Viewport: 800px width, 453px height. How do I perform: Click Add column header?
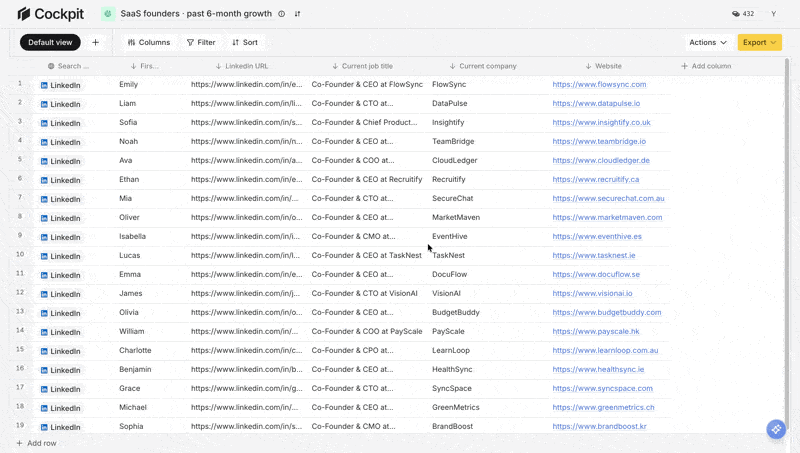pos(706,66)
